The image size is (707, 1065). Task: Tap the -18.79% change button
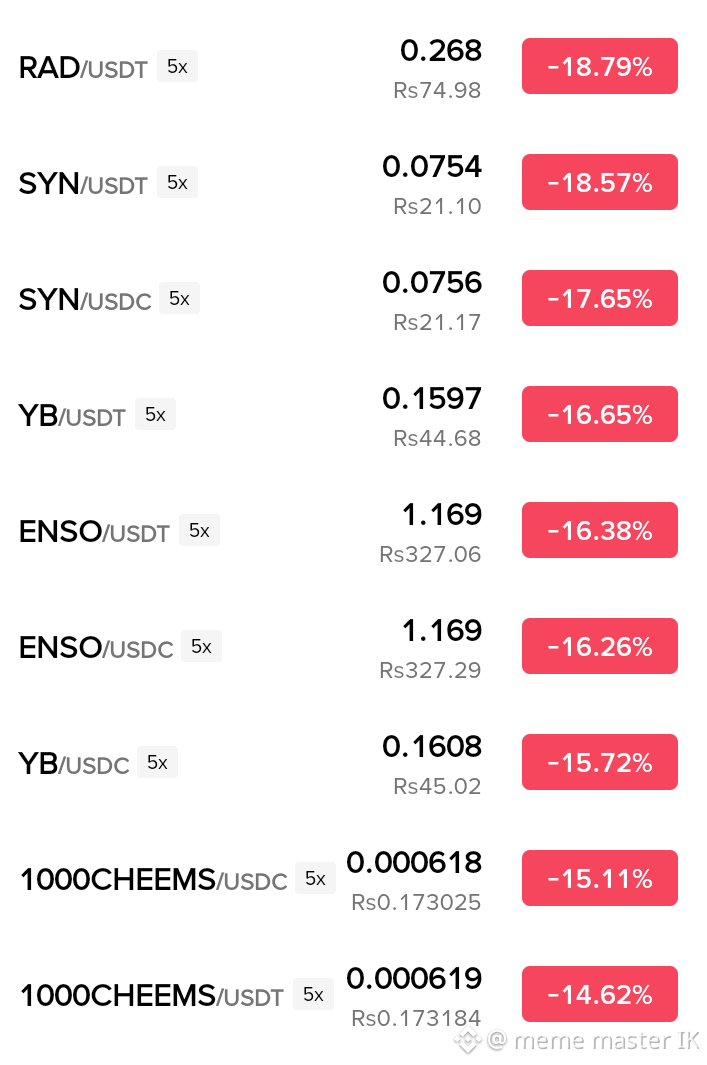coord(600,66)
